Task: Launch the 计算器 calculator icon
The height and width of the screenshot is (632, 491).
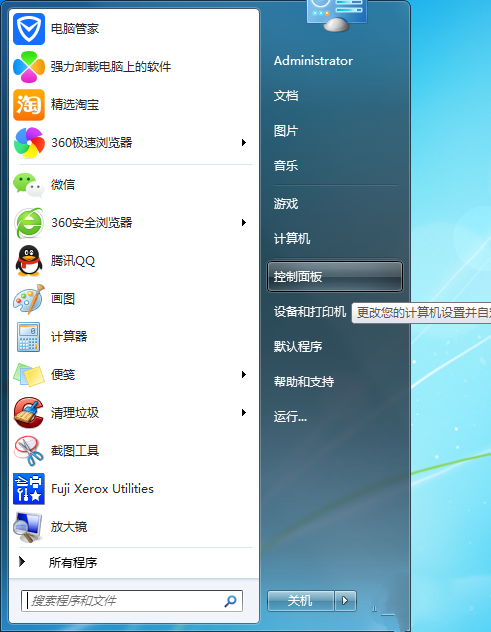Action: (x=29, y=337)
